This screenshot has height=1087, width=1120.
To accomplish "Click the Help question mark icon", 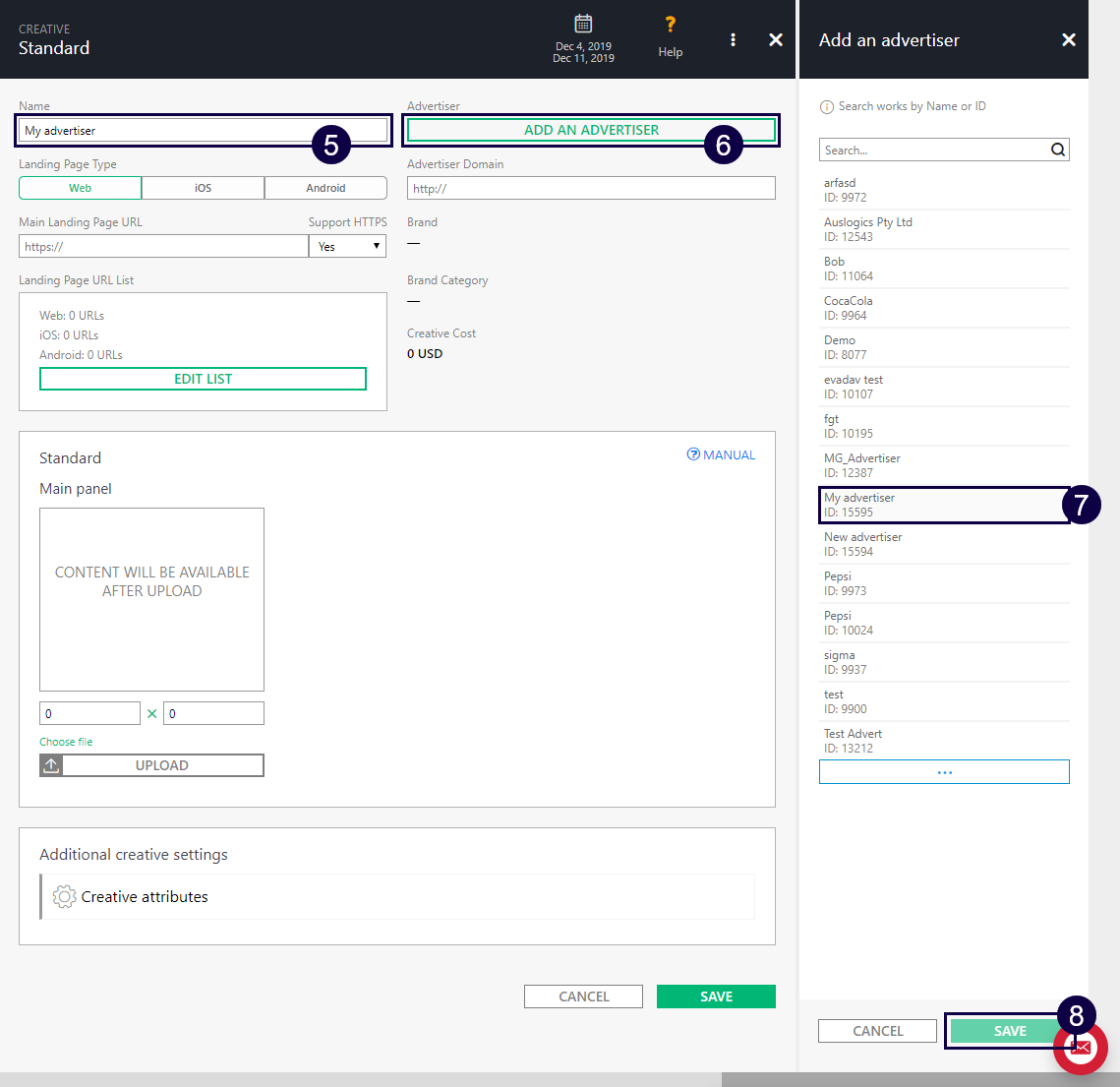I will coord(670,25).
